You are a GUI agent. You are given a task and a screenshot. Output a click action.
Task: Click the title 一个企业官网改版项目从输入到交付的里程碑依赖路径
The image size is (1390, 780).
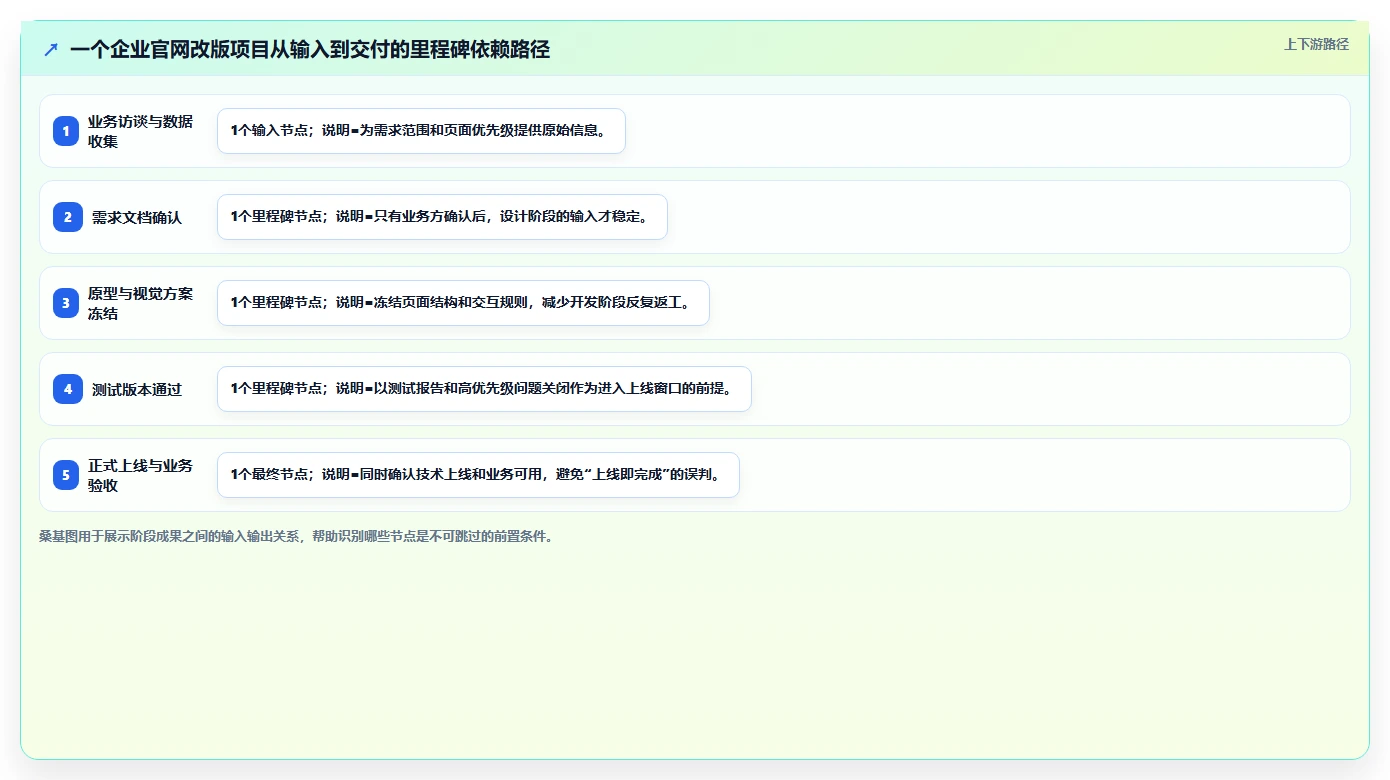[x=310, y=49]
